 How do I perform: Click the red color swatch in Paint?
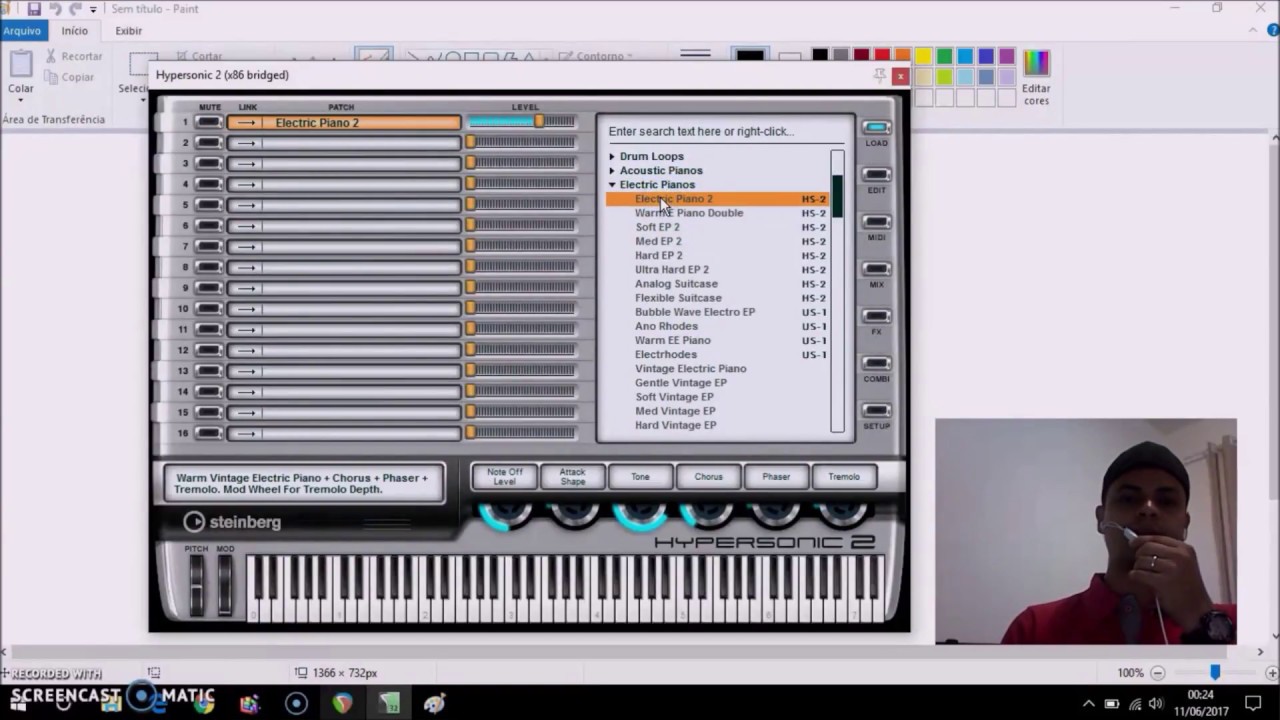click(x=882, y=56)
